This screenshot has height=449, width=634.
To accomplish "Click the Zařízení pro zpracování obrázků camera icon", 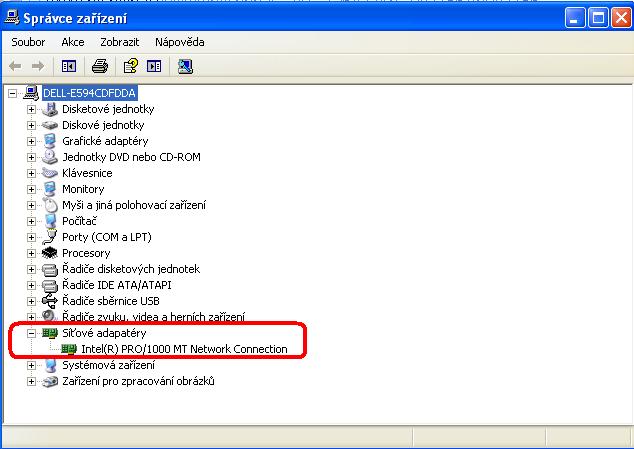I will 50,381.
